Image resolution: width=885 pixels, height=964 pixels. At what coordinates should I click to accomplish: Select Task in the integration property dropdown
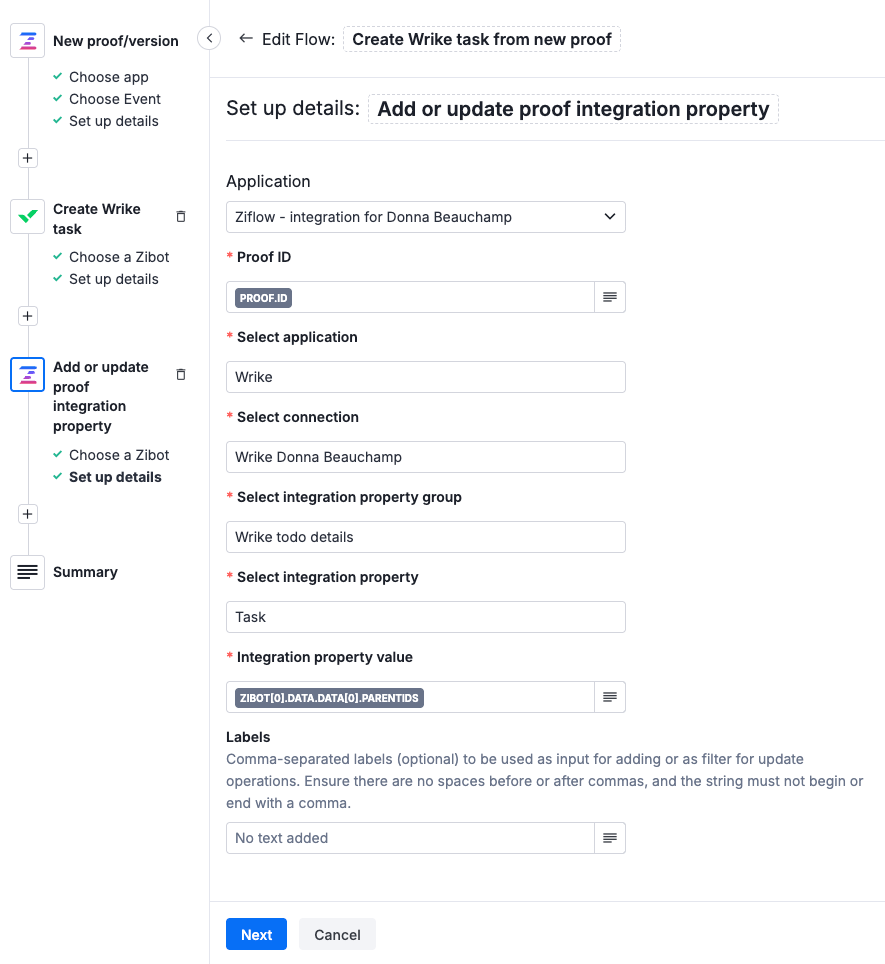pyautogui.click(x=425, y=617)
